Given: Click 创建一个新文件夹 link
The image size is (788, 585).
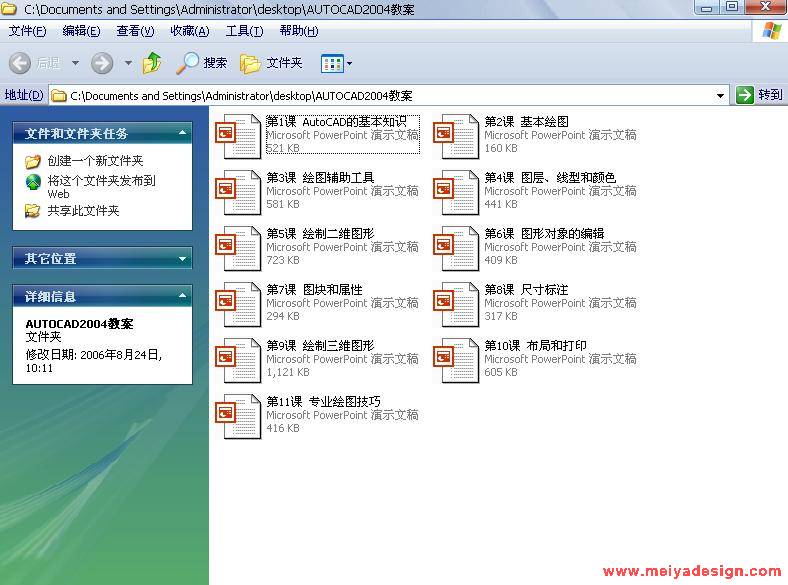Looking at the screenshot, I should pos(96,161).
